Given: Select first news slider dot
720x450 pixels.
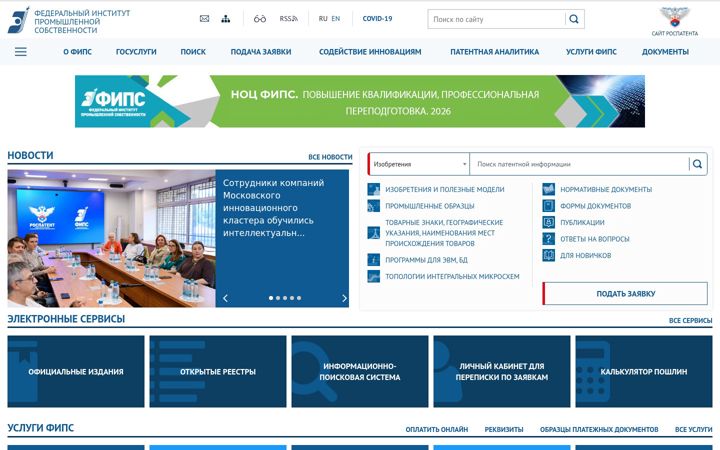Looking at the screenshot, I should point(271,298).
